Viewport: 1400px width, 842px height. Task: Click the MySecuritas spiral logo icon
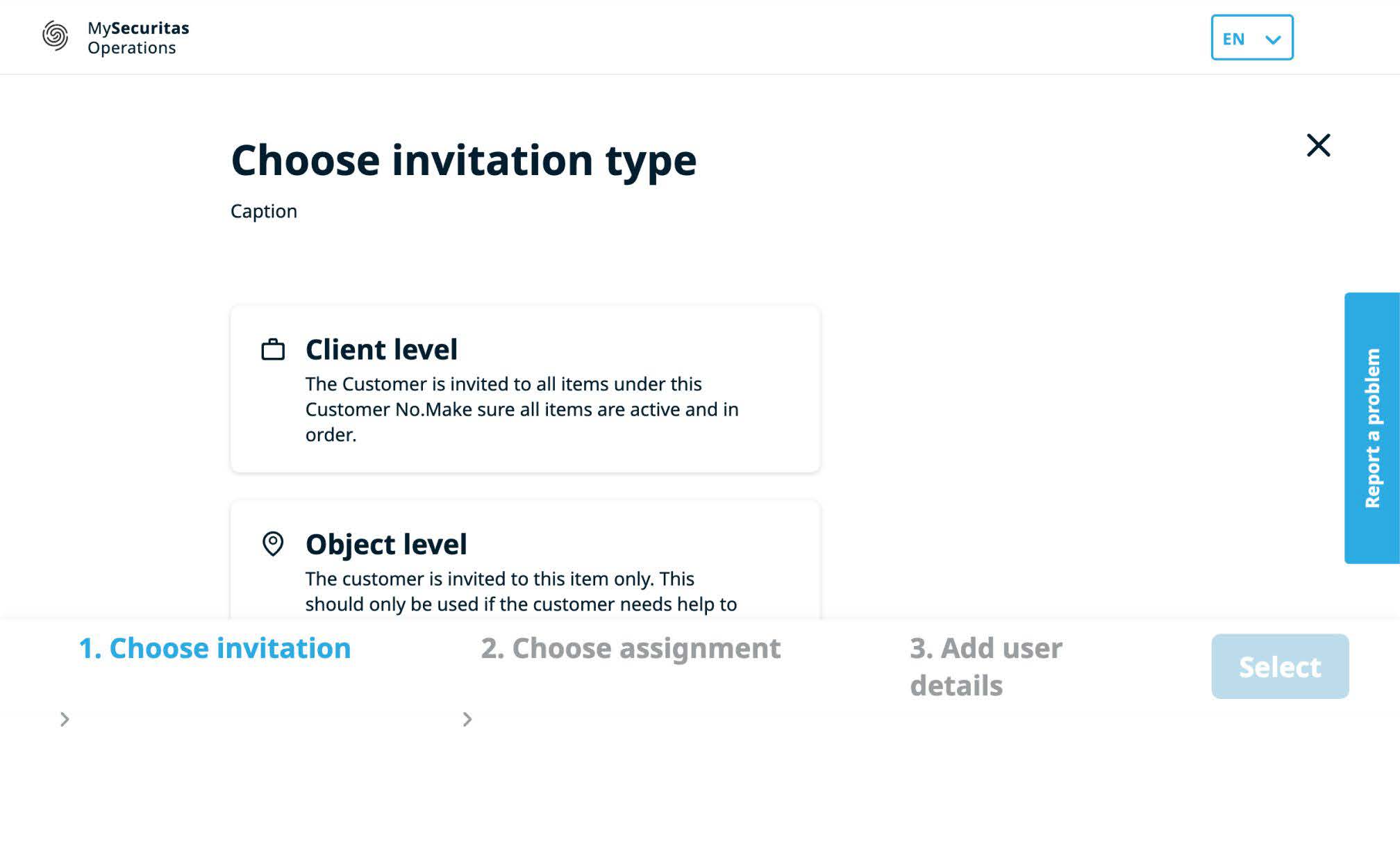pos(56,36)
